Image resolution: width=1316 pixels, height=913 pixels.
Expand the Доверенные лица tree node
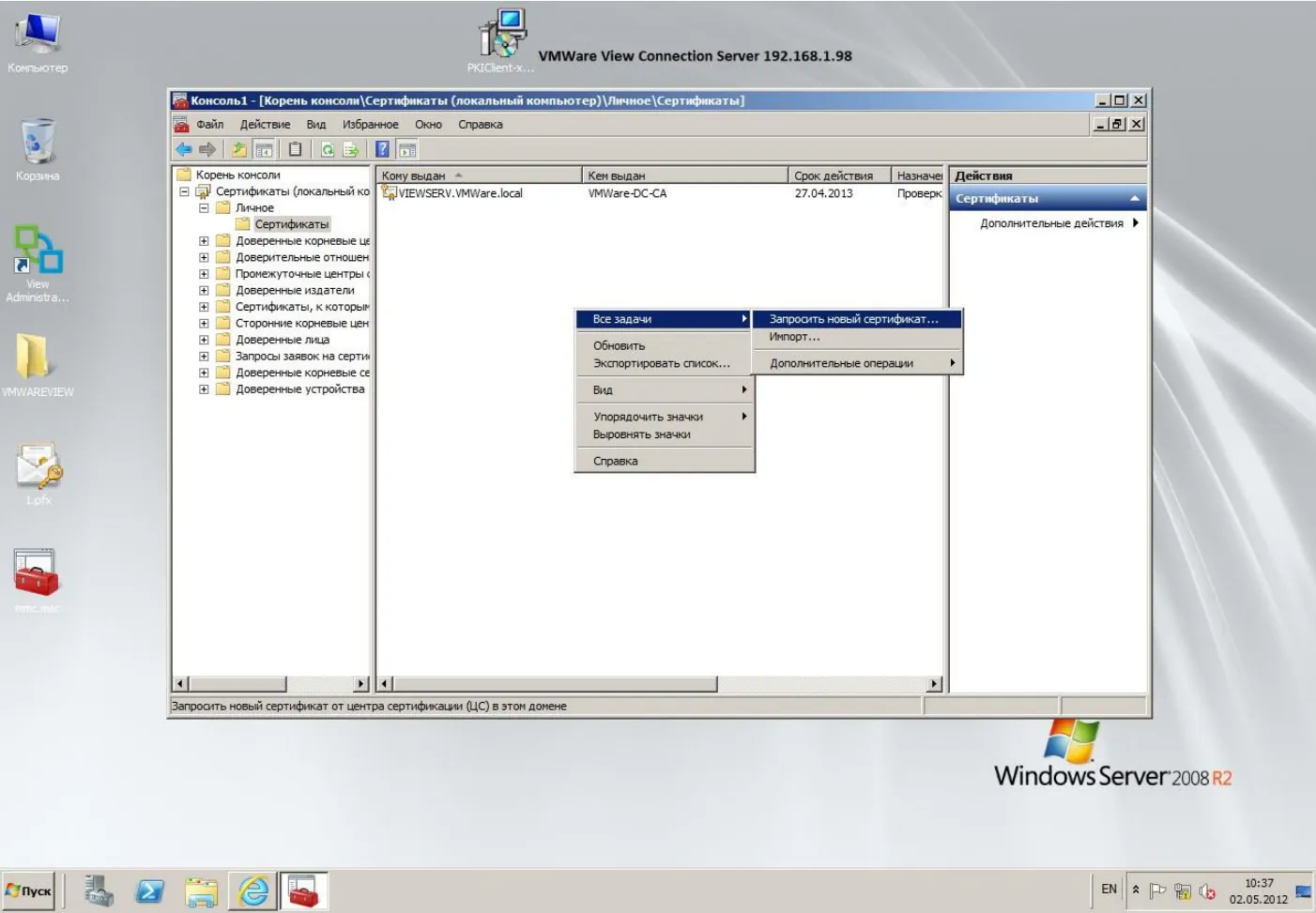[204, 340]
